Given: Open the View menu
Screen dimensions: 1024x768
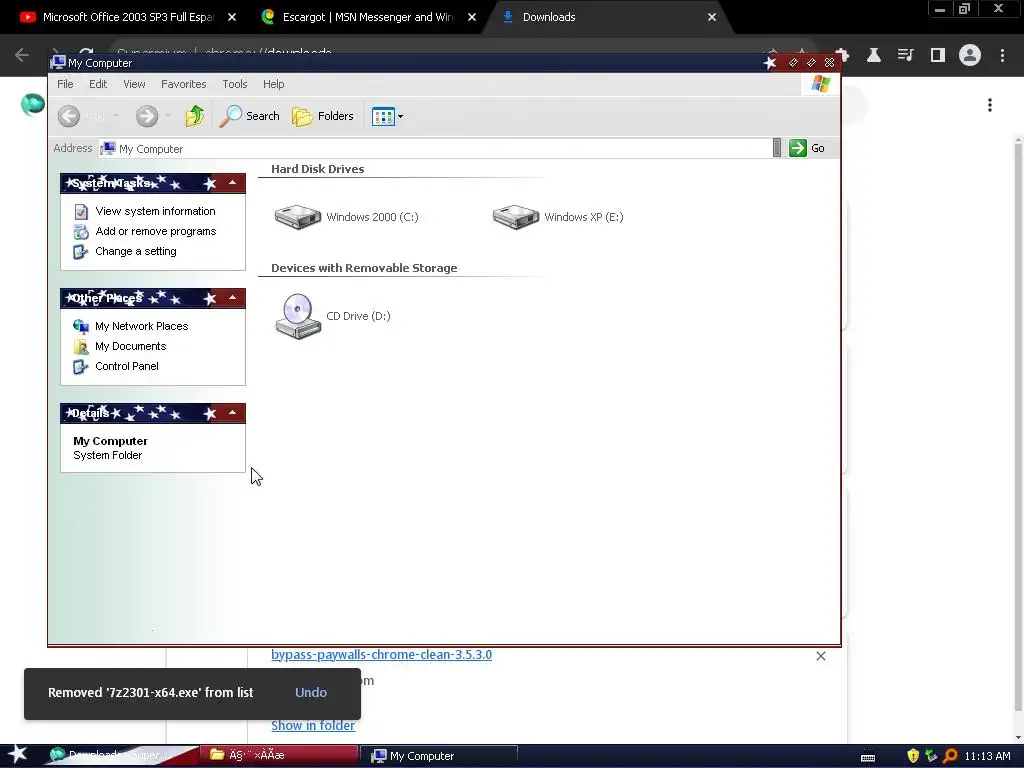Looking at the screenshot, I should click(x=134, y=84).
